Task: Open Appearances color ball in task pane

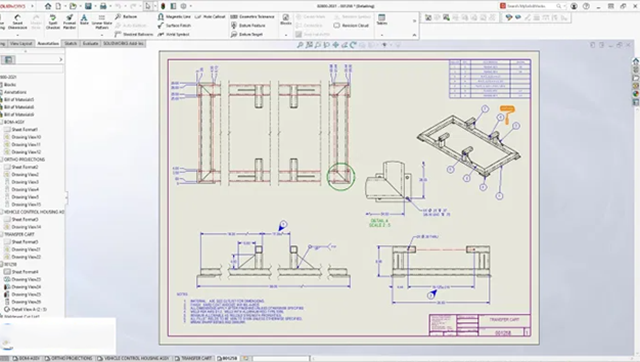Action: click(x=636, y=94)
